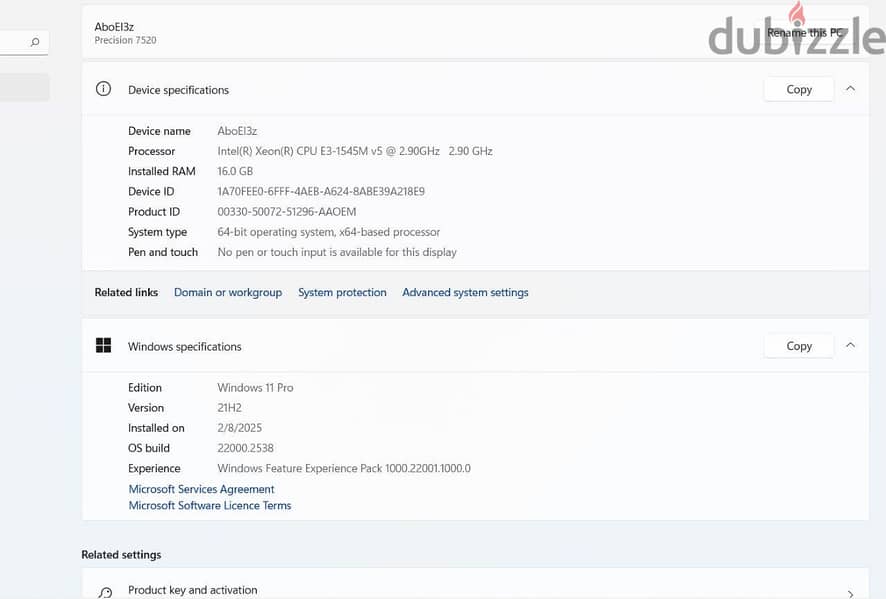The width and height of the screenshot is (886, 599).
Task: Open Microsoft Software Licence Terms
Action: (x=210, y=506)
